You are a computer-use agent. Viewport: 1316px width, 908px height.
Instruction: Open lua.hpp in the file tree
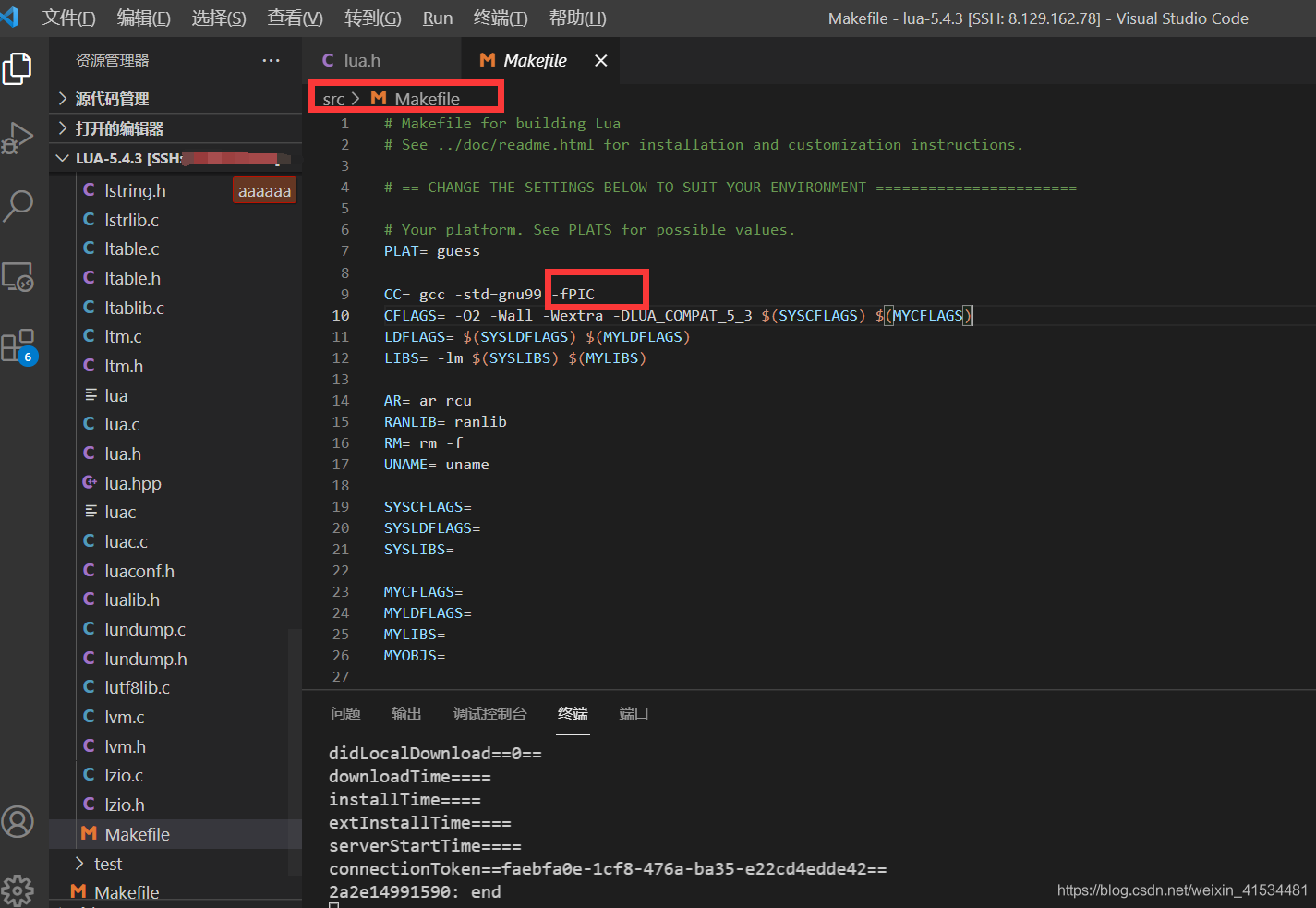(132, 483)
